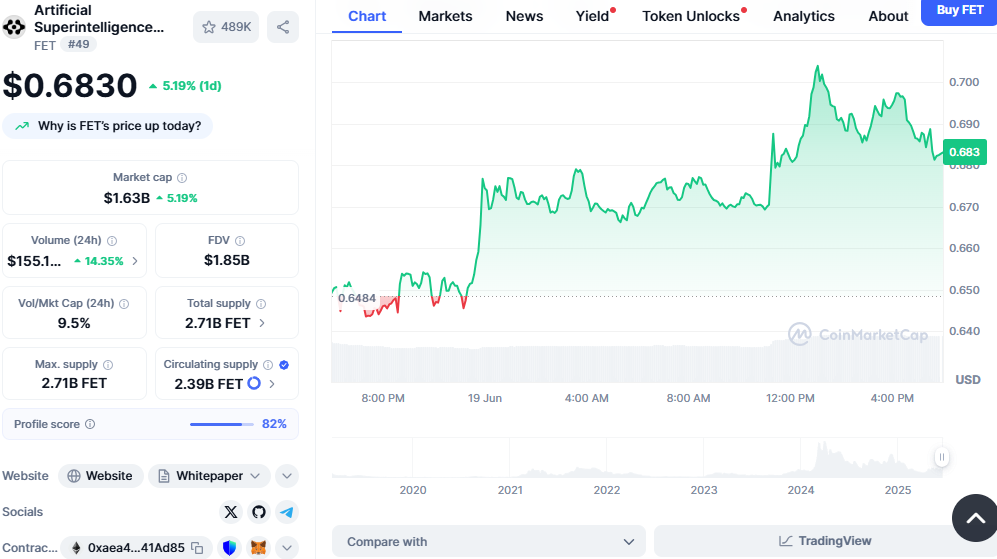Click the #49 rank badge
Image resolution: width=997 pixels, height=559 pixels.
(x=79, y=44)
